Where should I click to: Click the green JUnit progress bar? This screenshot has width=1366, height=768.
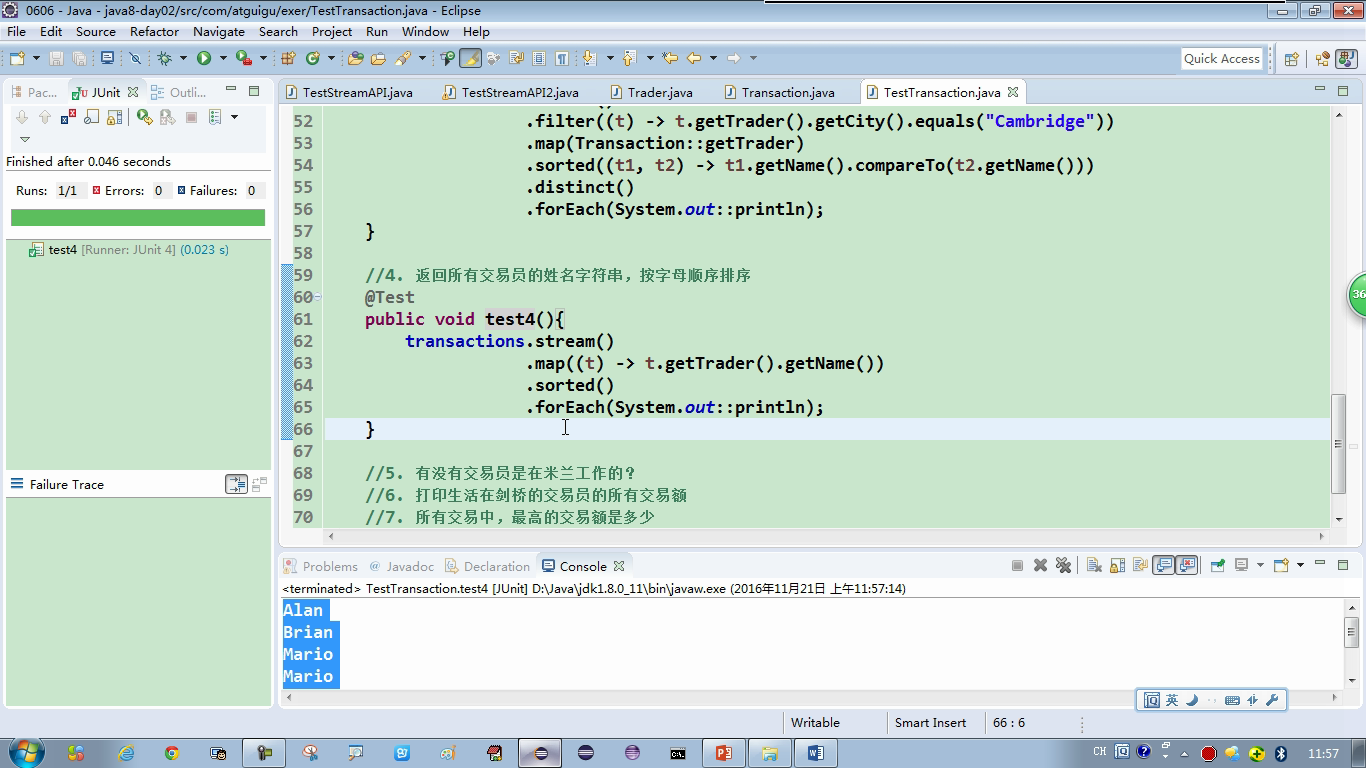tap(138, 217)
